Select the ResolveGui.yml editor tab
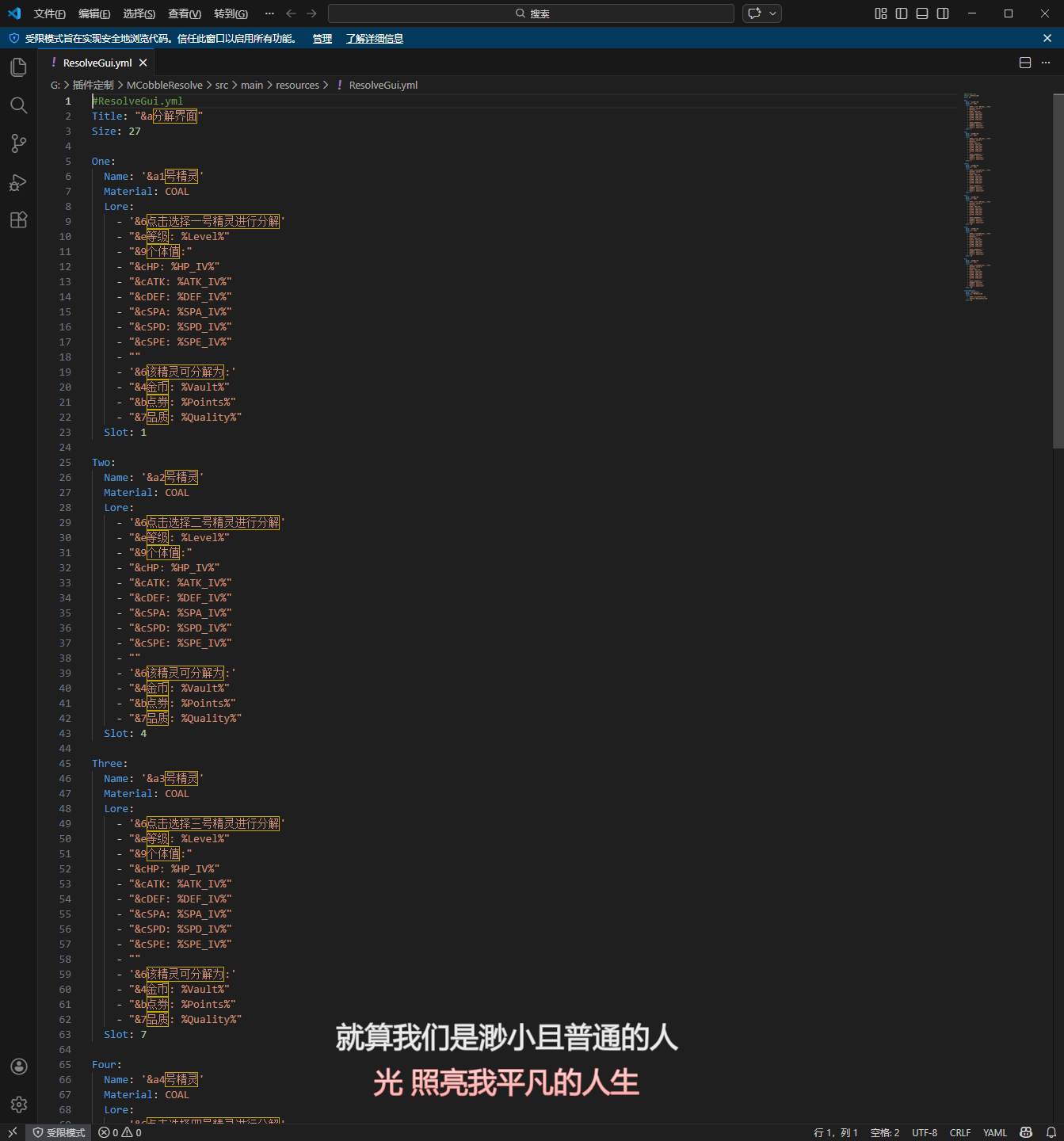The image size is (1064, 1141). coord(97,63)
